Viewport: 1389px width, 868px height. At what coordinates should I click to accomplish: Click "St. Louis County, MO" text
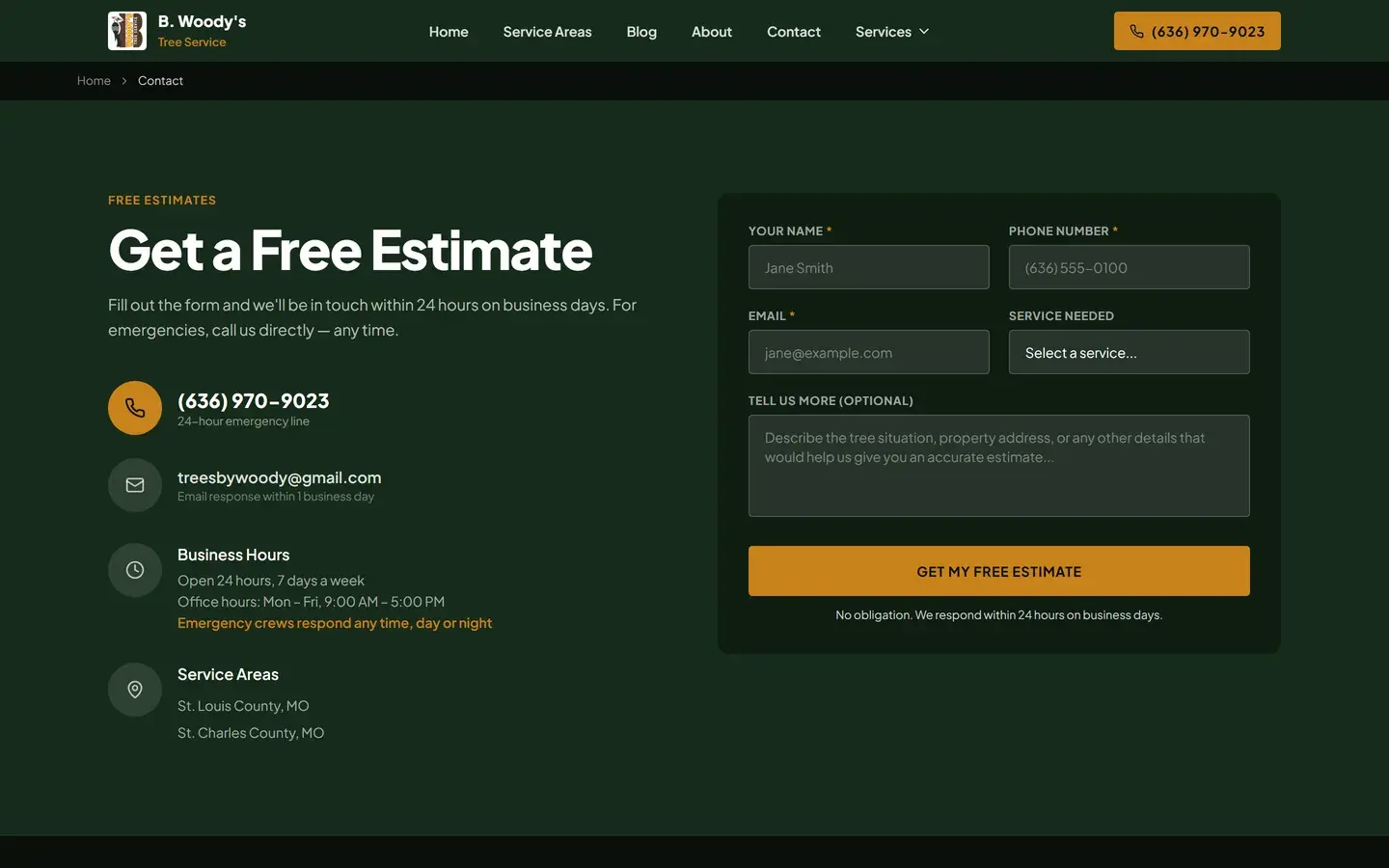coord(243,706)
